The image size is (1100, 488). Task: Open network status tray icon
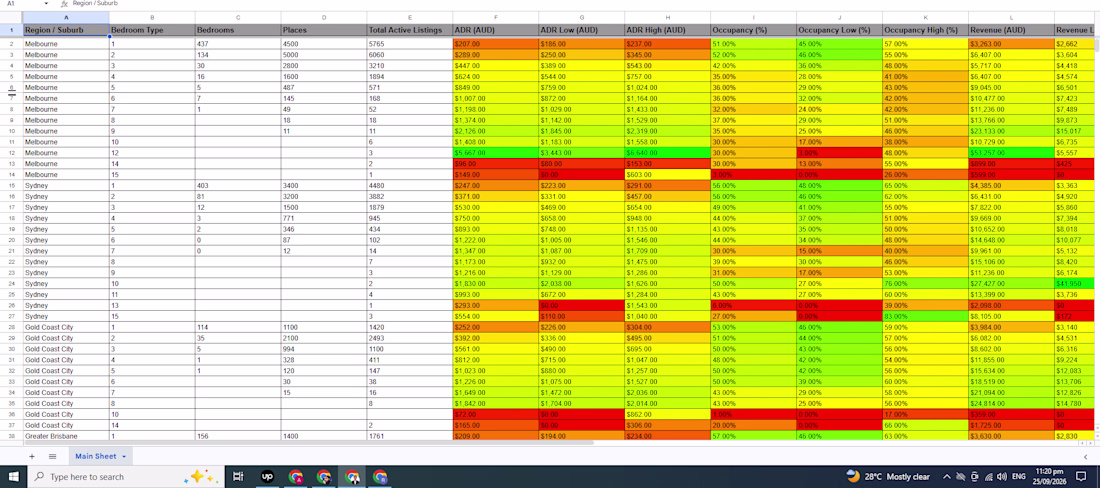[x=988, y=477]
